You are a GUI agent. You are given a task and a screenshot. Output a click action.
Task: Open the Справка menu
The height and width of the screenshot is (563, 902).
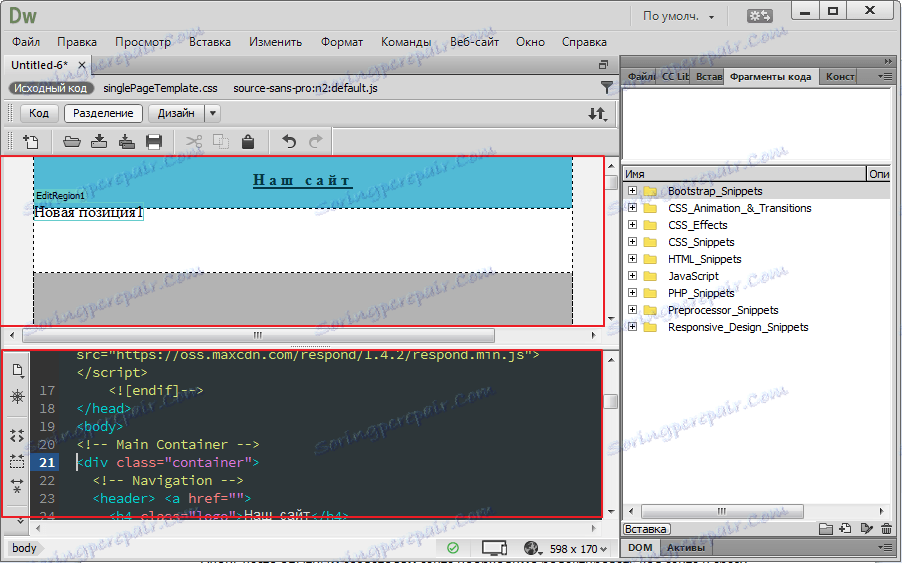pos(584,42)
